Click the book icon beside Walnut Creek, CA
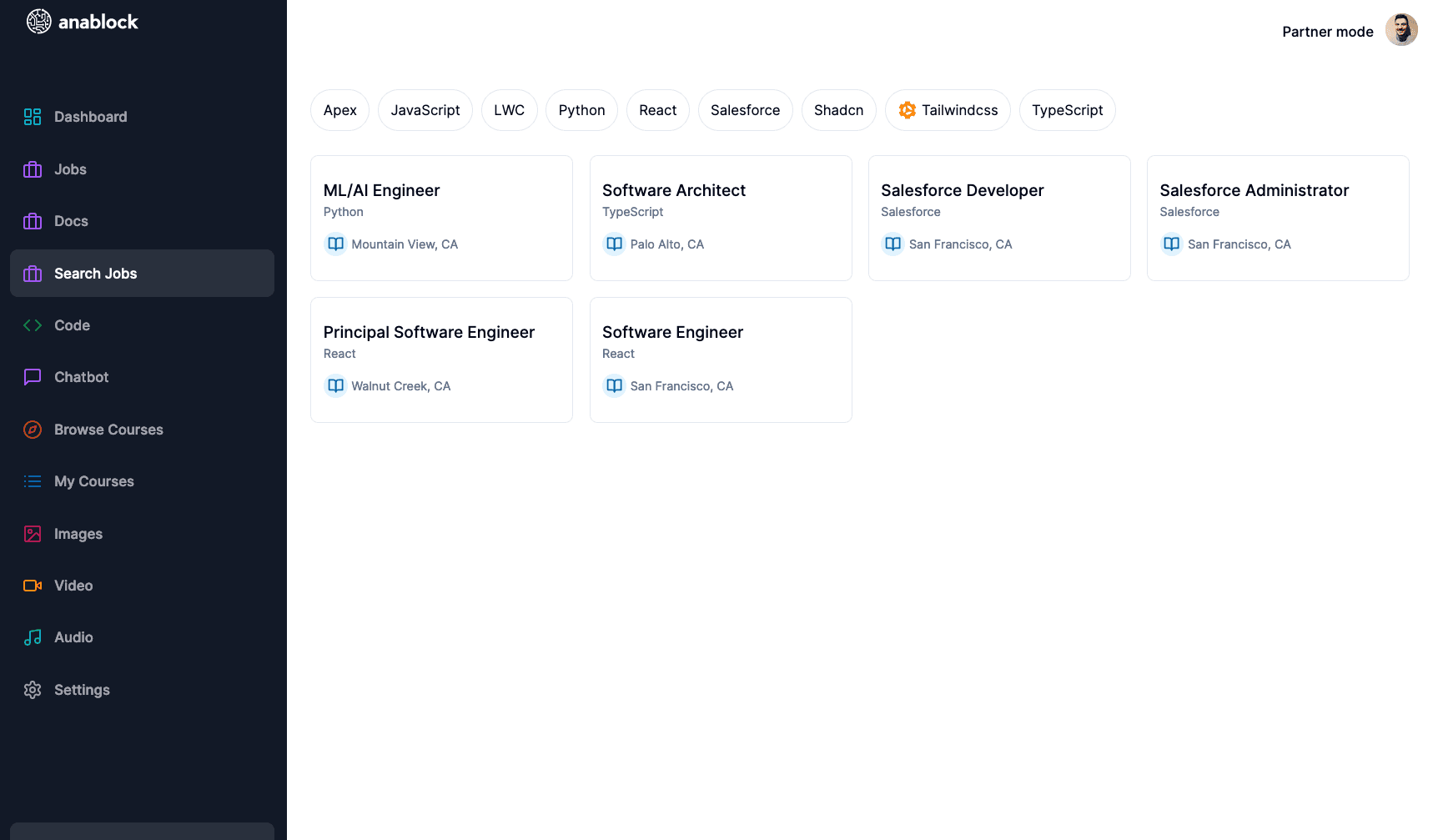 [335, 386]
